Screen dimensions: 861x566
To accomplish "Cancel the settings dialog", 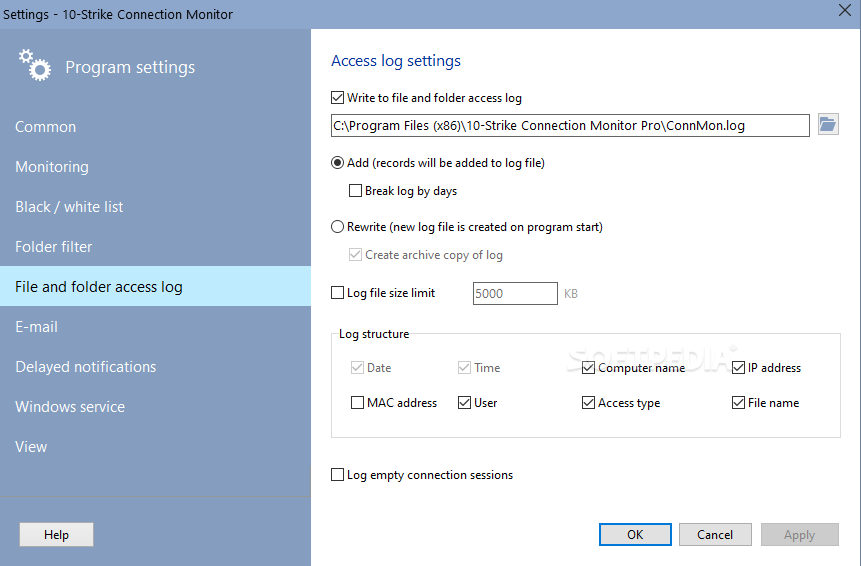I will click(x=715, y=535).
